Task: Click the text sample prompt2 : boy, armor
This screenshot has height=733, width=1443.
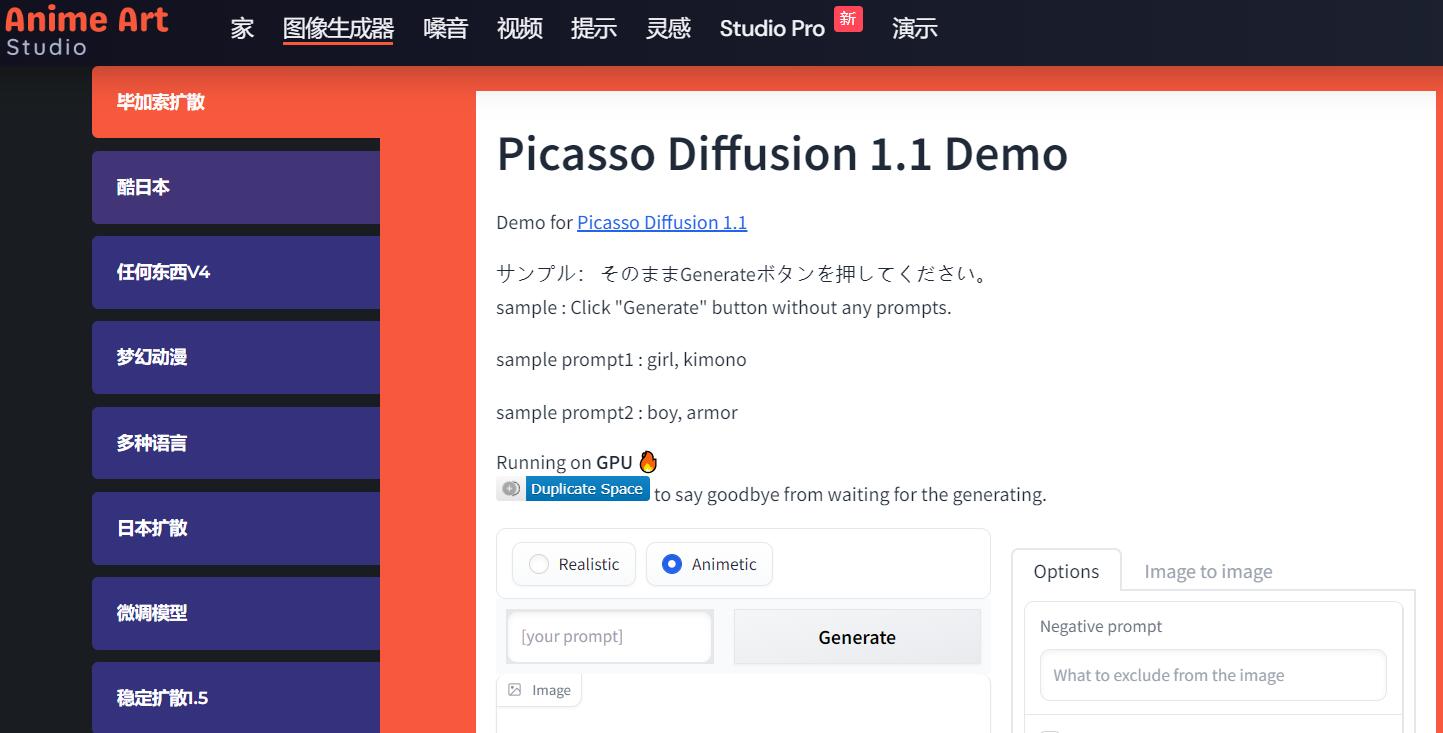Action: [x=617, y=412]
